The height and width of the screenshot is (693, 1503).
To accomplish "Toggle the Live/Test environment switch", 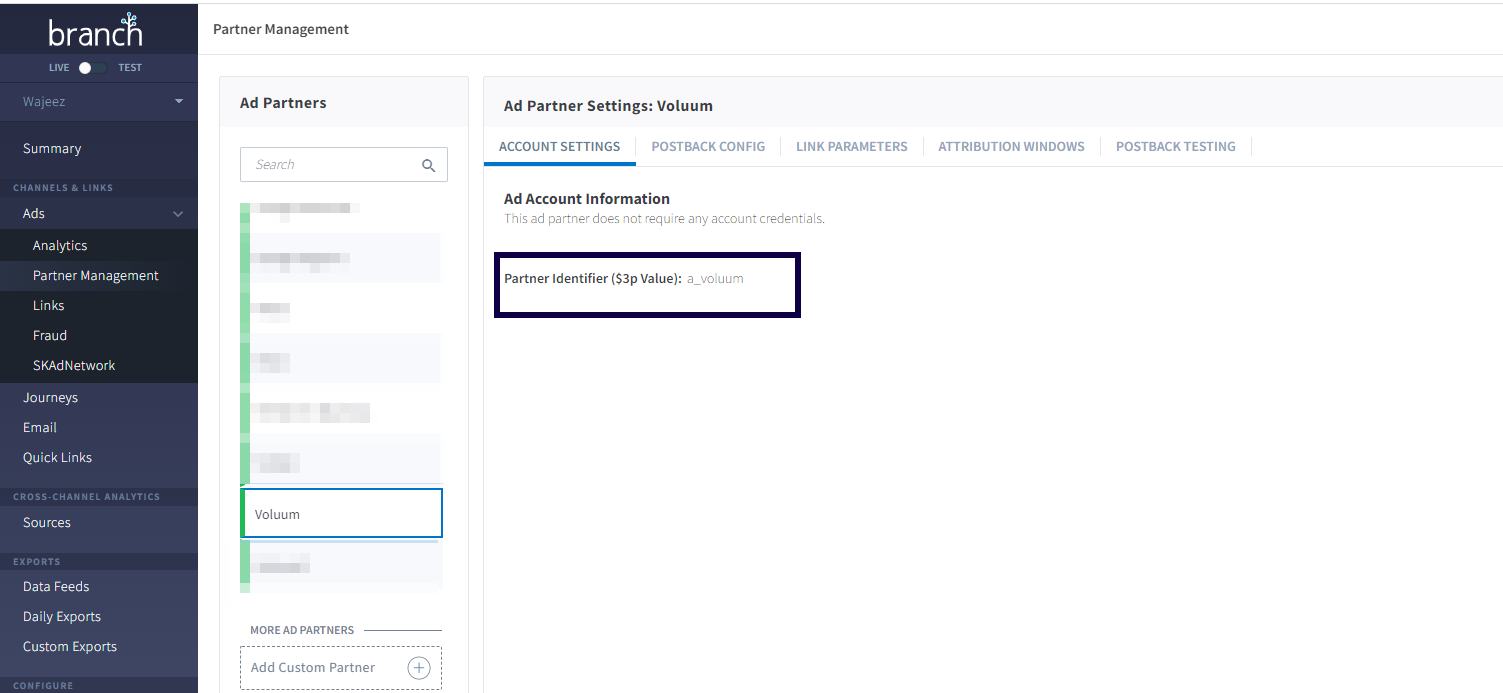I will click(91, 68).
